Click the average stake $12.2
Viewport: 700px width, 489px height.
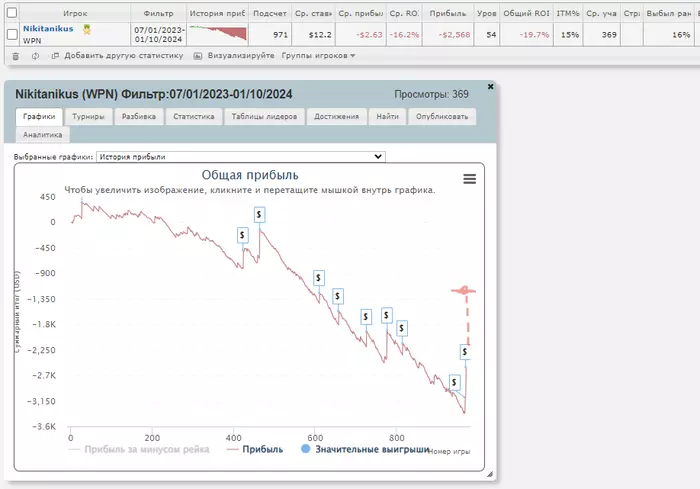point(320,35)
